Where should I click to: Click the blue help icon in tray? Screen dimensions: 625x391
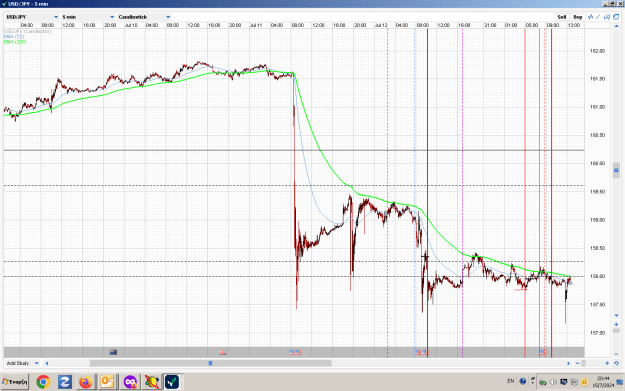pyautogui.click(x=523, y=381)
